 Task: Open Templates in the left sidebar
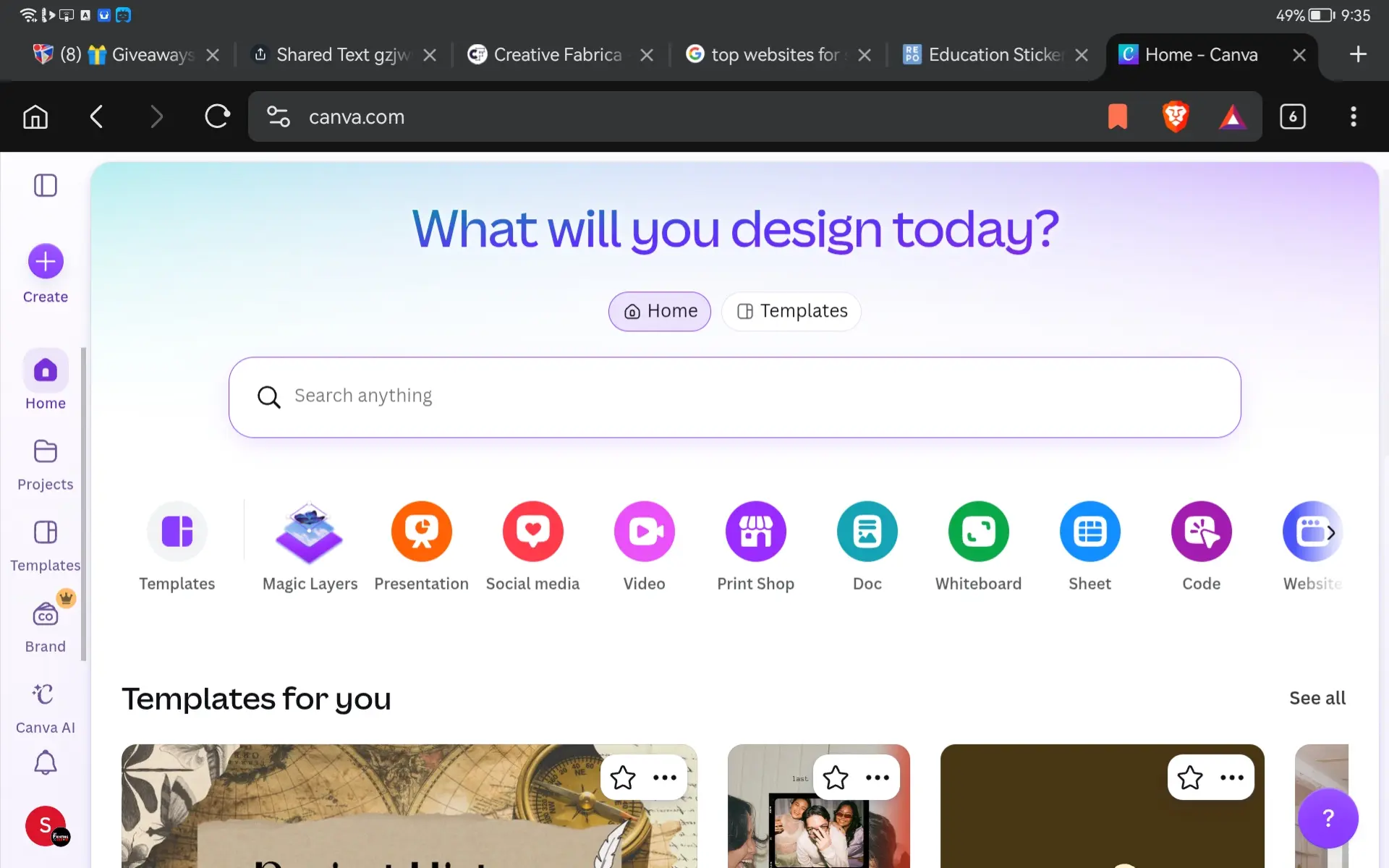tap(46, 545)
